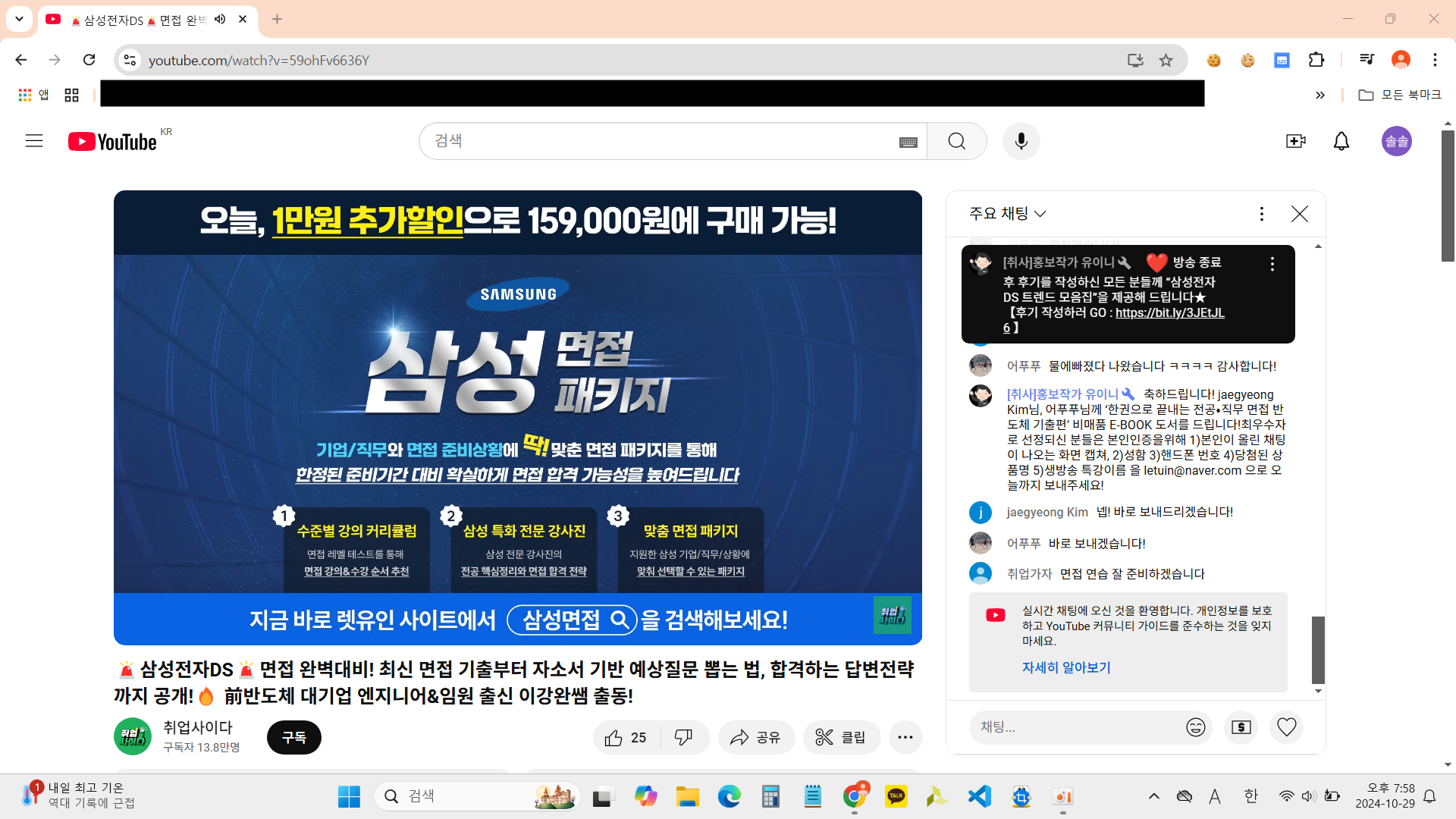
Task: Expand the 주요 채팅 chat mode dropdown
Action: point(1007,214)
